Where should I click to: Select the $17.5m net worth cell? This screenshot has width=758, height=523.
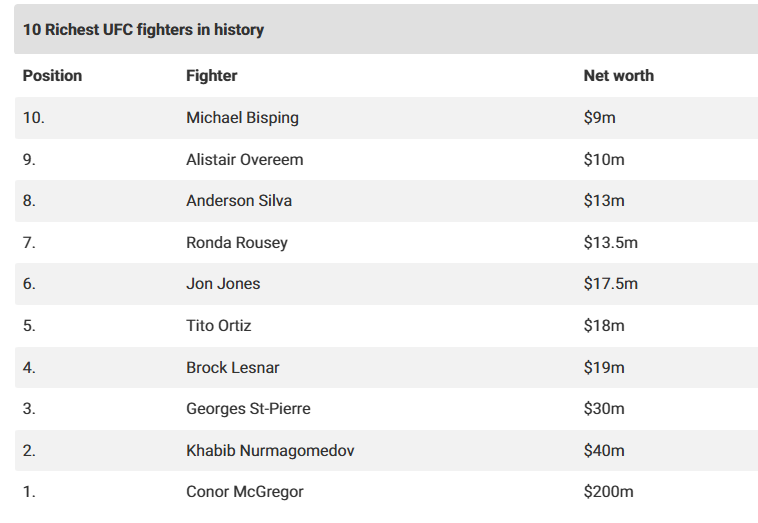click(610, 284)
